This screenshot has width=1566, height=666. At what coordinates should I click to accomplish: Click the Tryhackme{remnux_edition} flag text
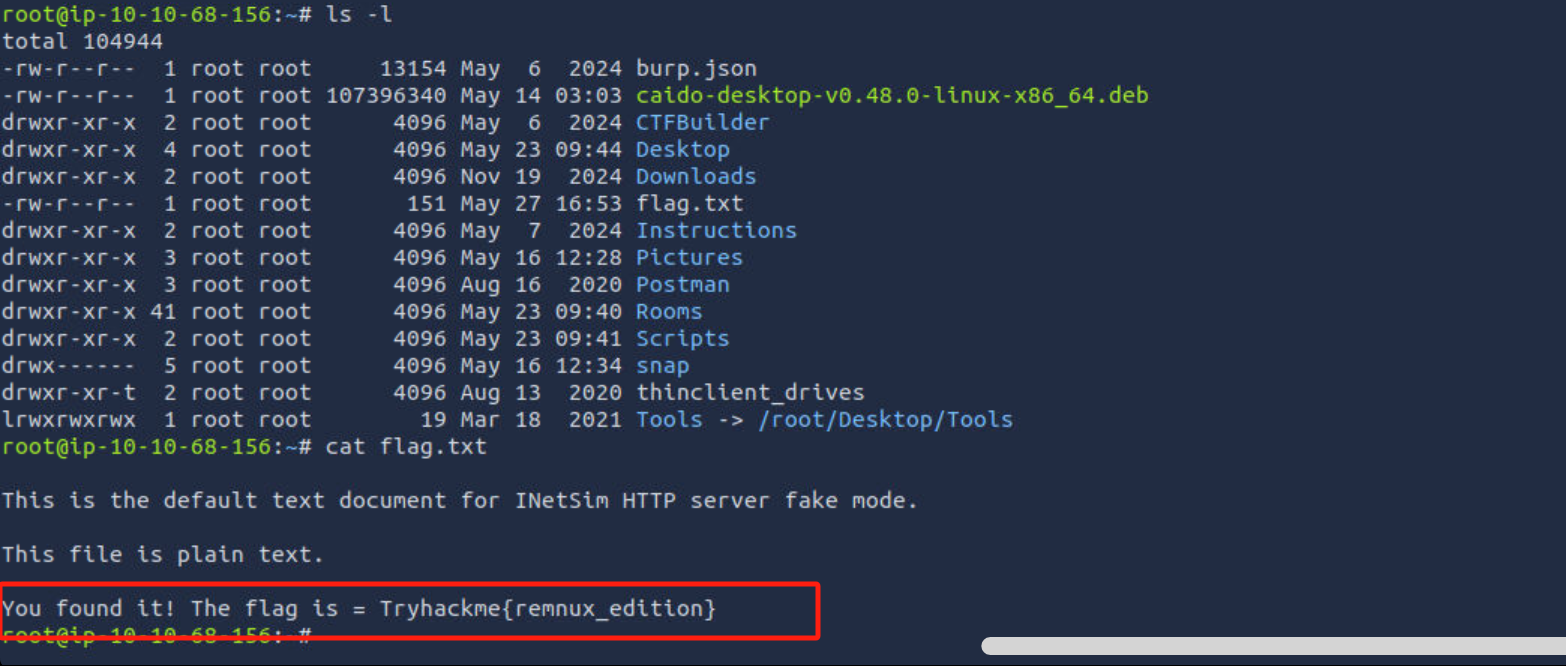(547, 608)
